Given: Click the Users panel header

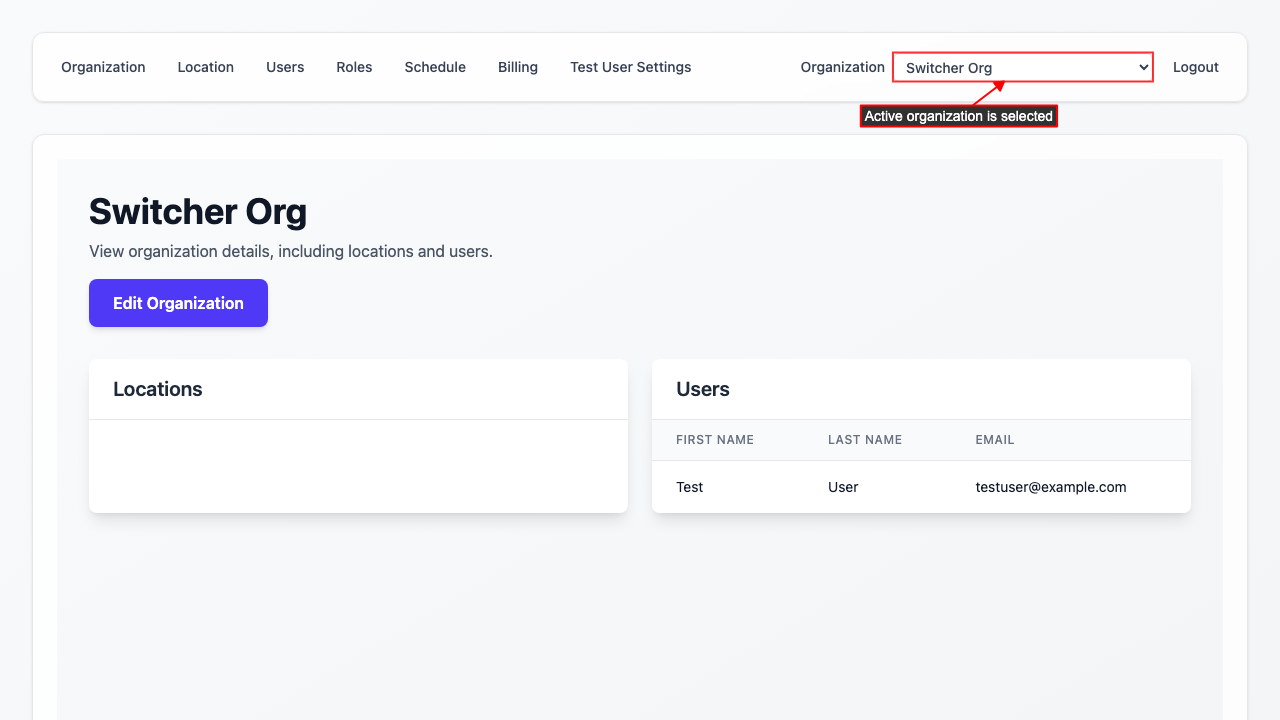Looking at the screenshot, I should pos(703,389).
